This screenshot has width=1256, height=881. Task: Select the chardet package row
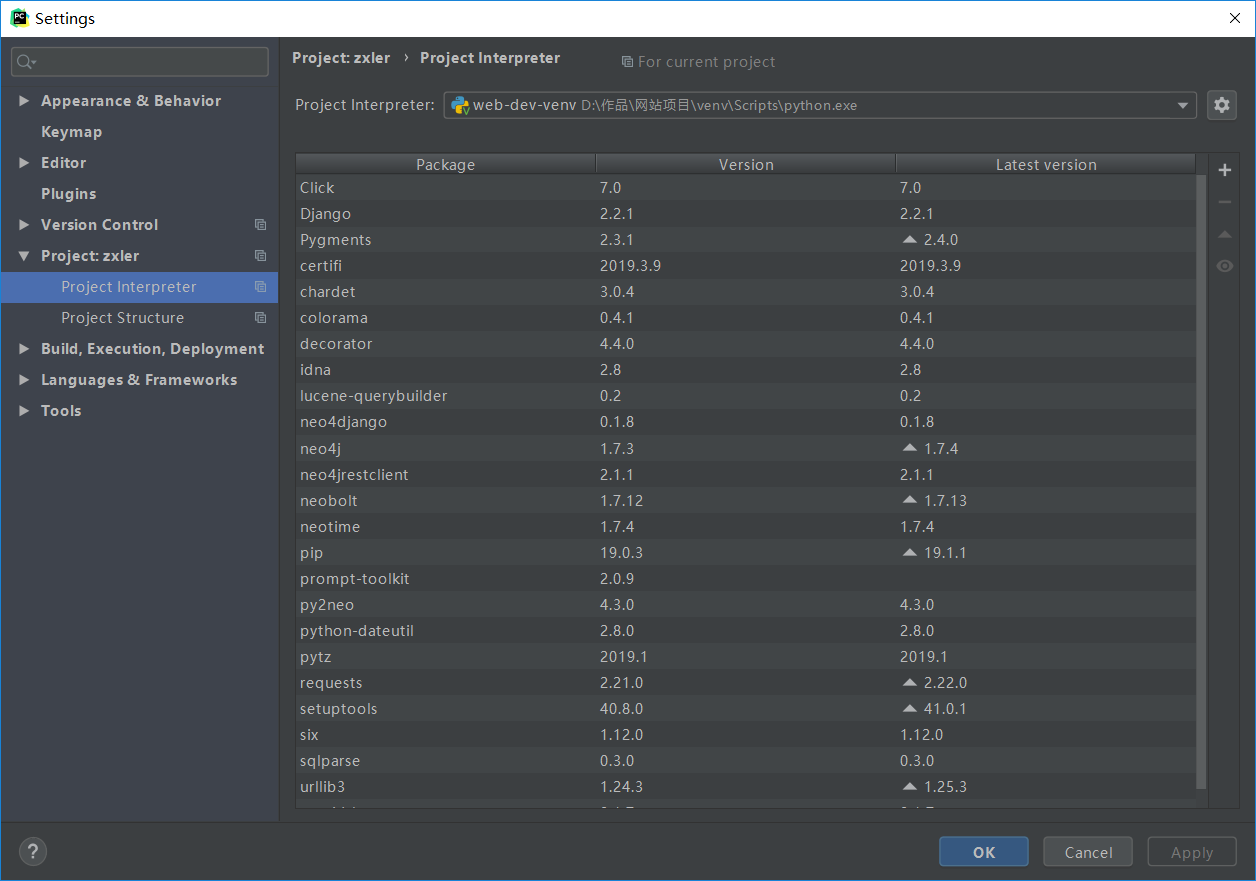point(746,292)
